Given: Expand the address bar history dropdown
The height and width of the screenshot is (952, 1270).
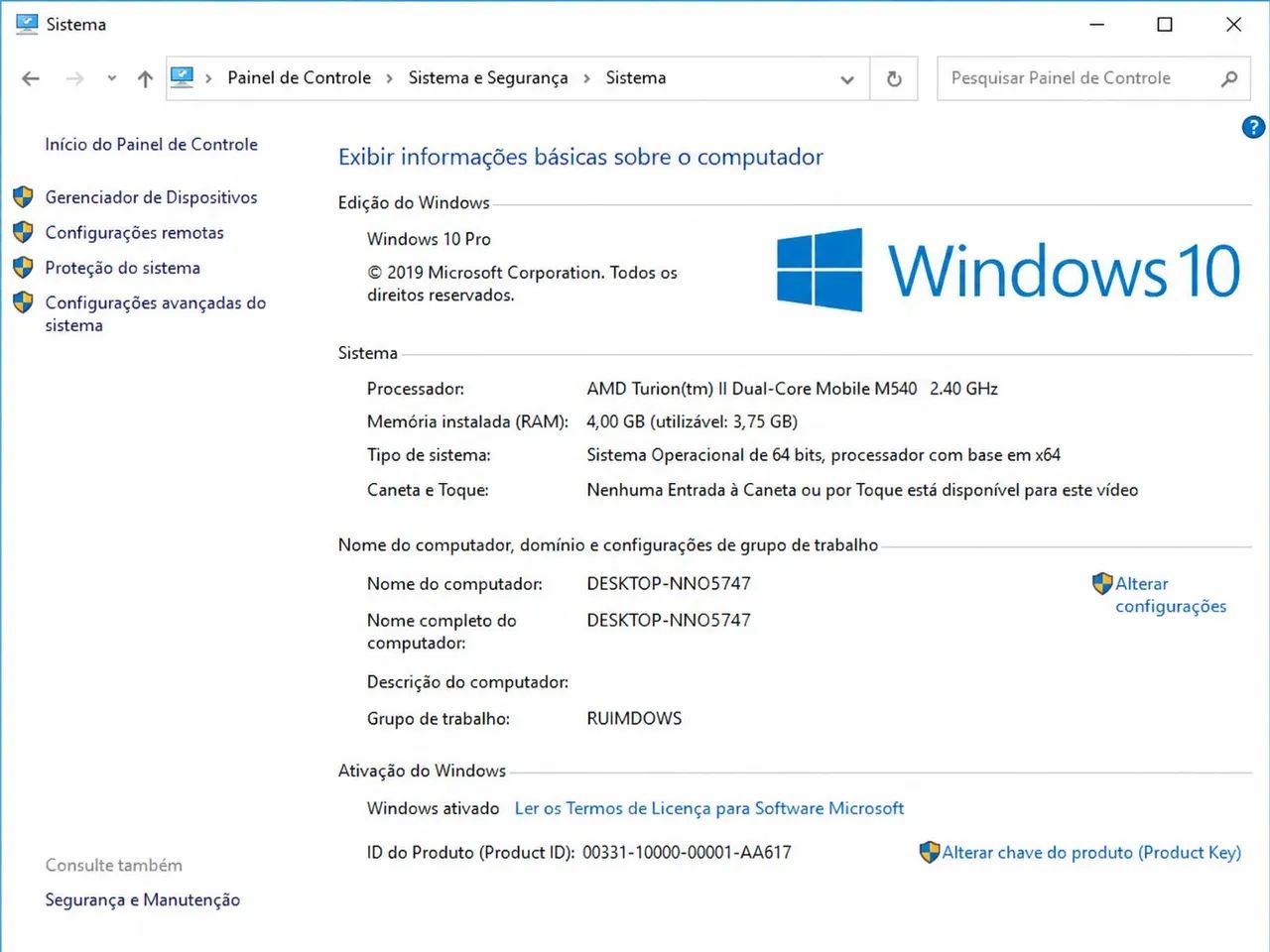Looking at the screenshot, I should (x=847, y=78).
